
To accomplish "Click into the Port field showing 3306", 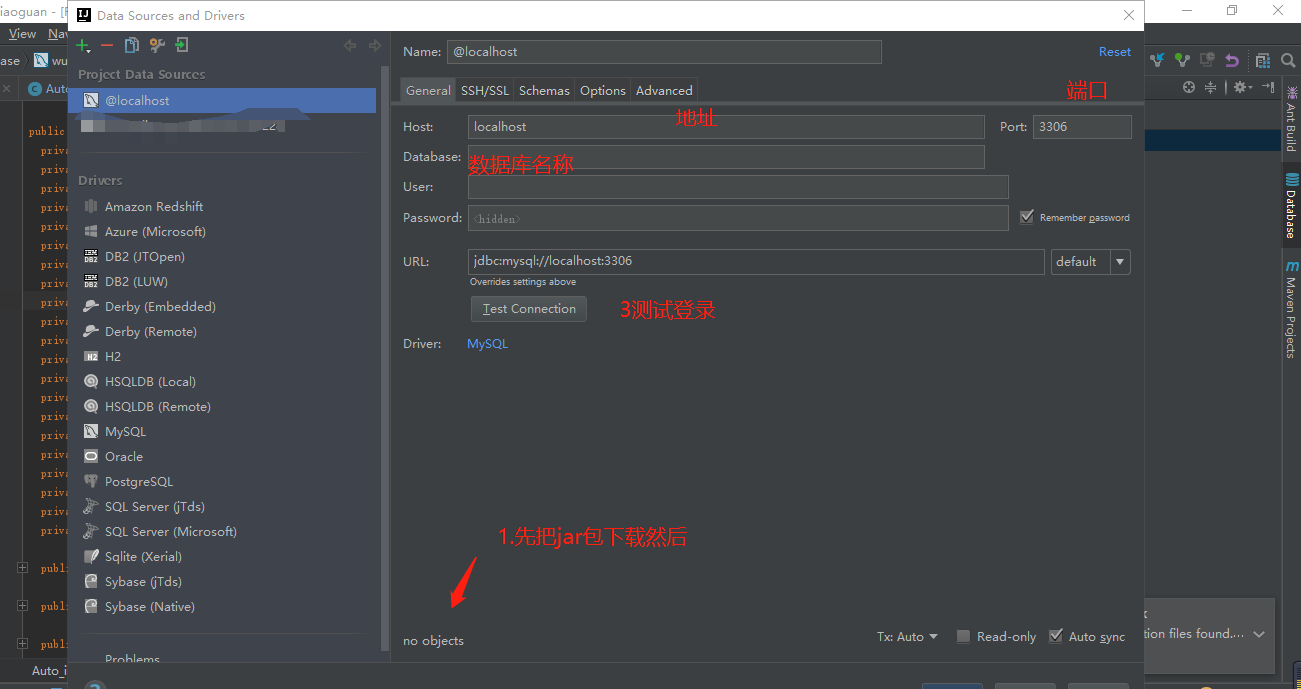I will coord(1082,127).
